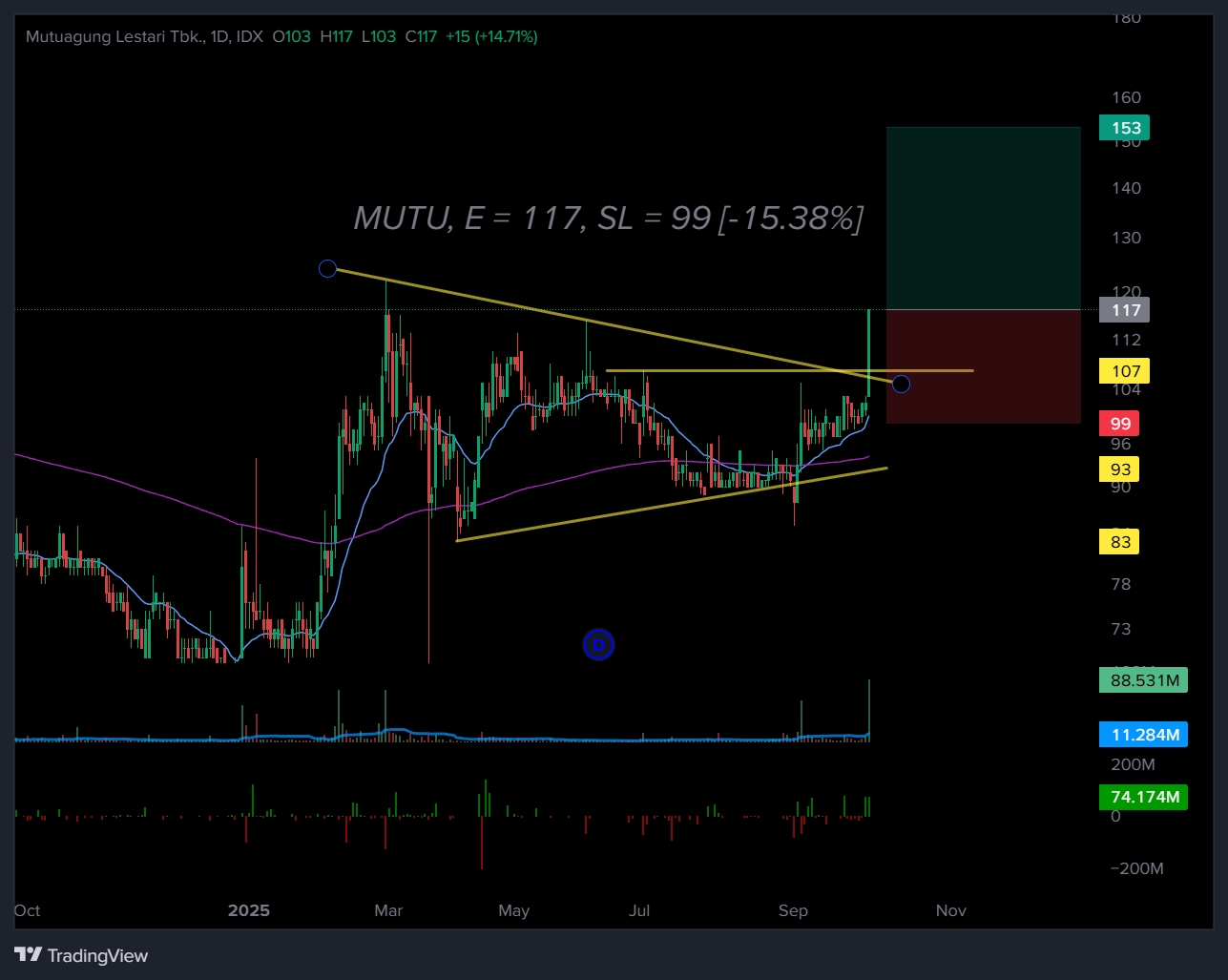The height and width of the screenshot is (980, 1228).
Task: Click the 'May' label on the time axis
Action: pyautogui.click(x=513, y=910)
